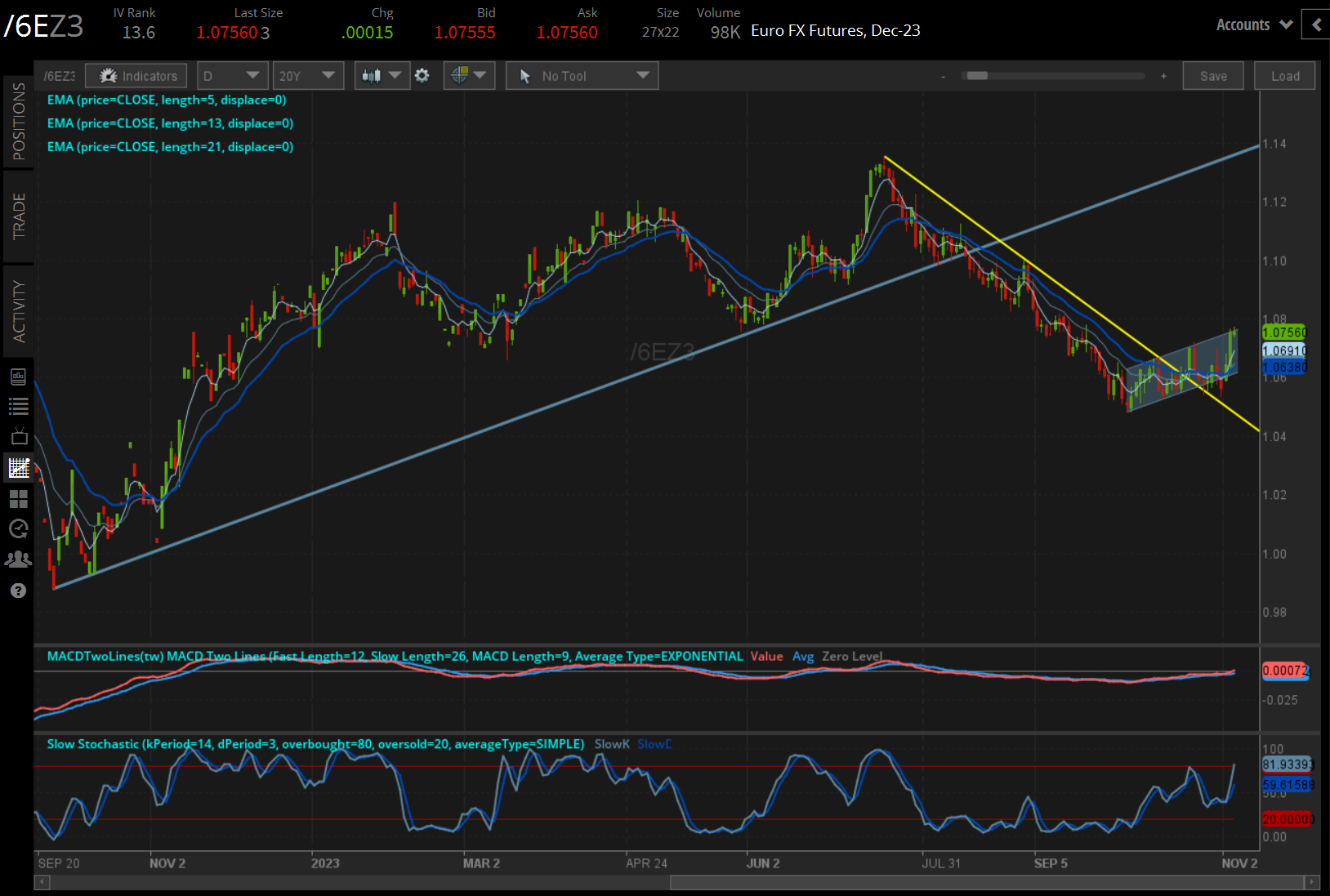The height and width of the screenshot is (896, 1330).
Task: Open the help question mark icon
Action: (x=18, y=591)
